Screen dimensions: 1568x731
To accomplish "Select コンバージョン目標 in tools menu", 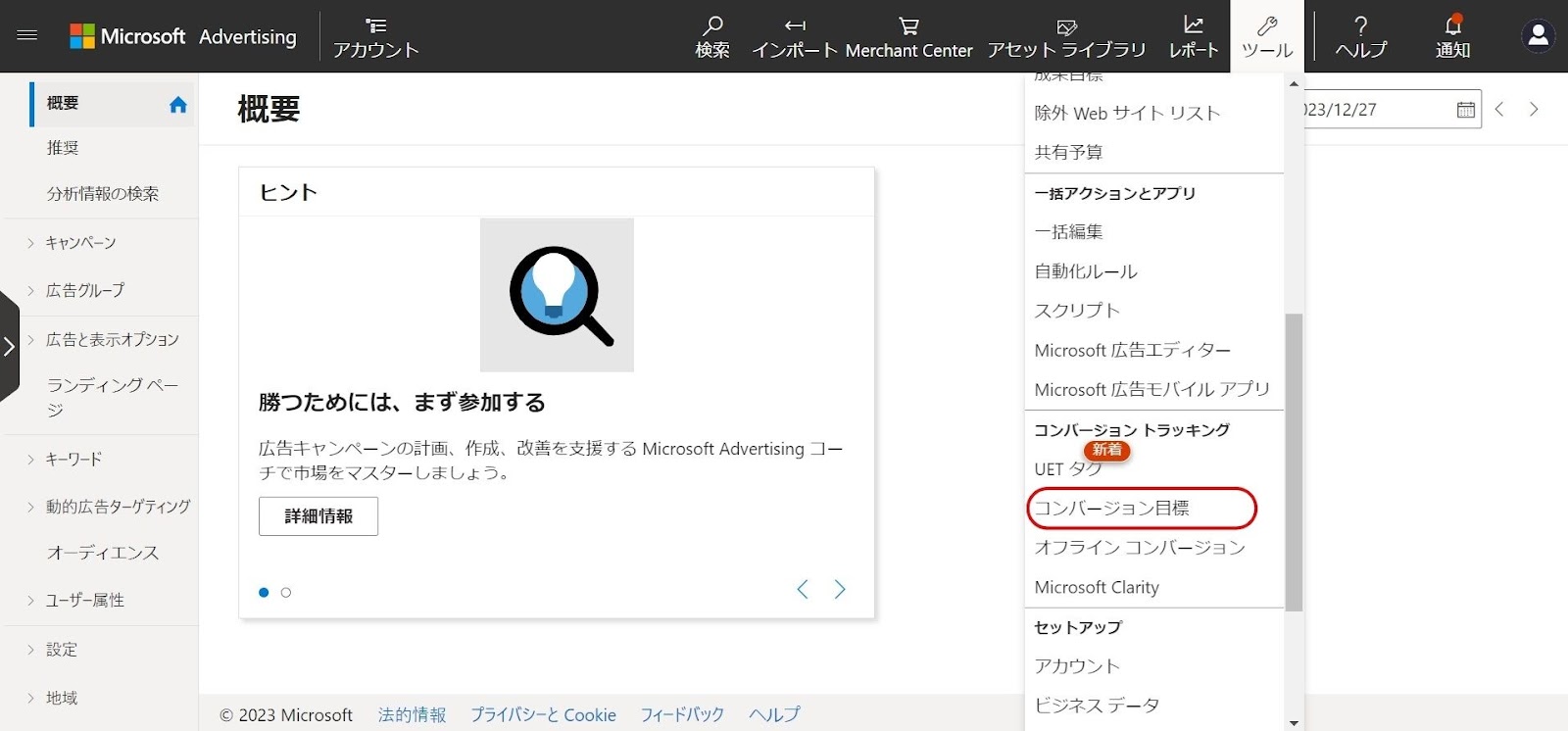I will (x=1111, y=509).
